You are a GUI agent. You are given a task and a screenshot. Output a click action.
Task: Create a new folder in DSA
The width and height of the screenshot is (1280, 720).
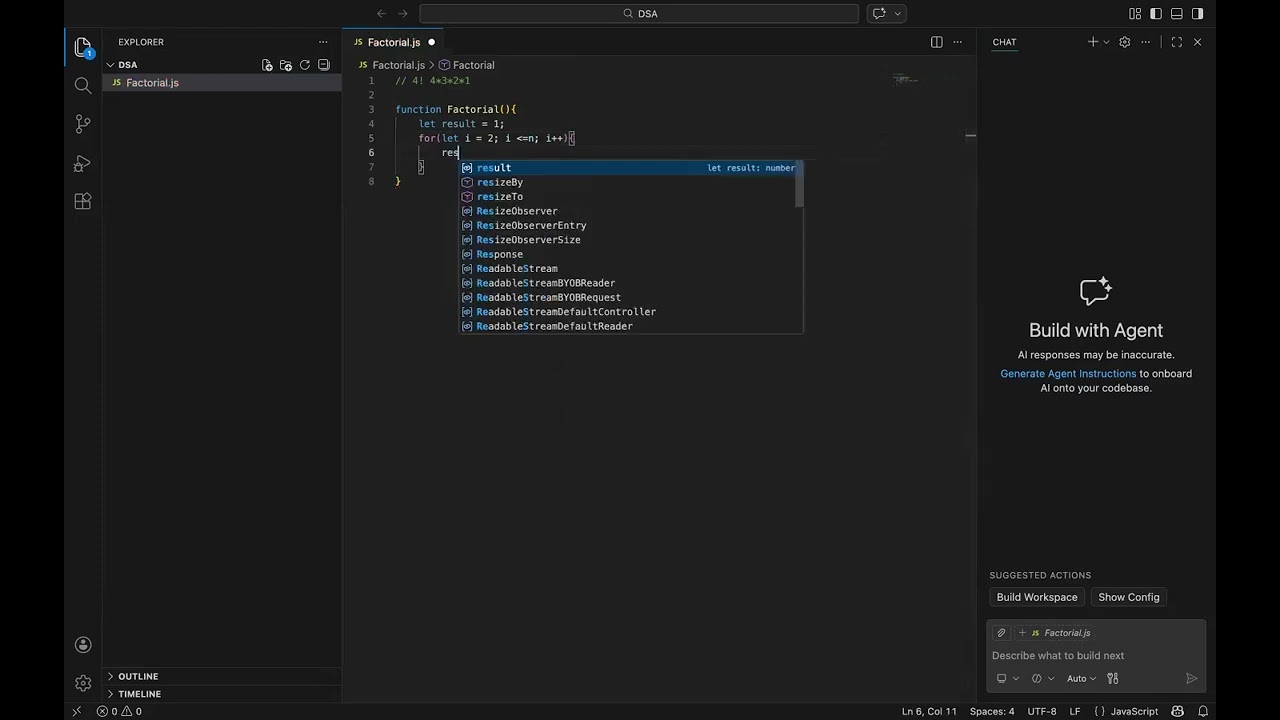coord(286,65)
